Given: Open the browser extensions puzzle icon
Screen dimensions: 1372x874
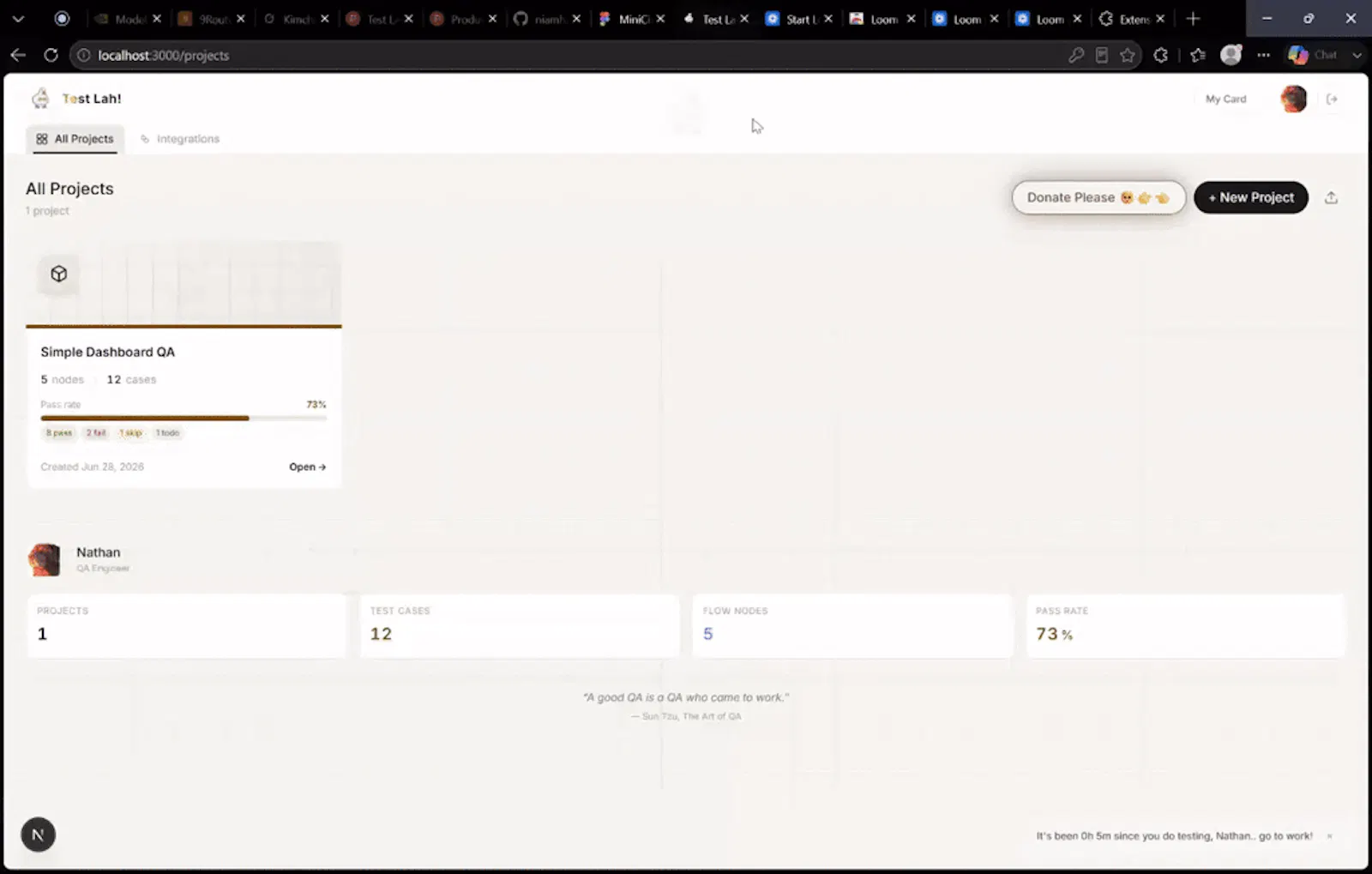Looking at the screenshot, I should click(x=1160, y=55).
